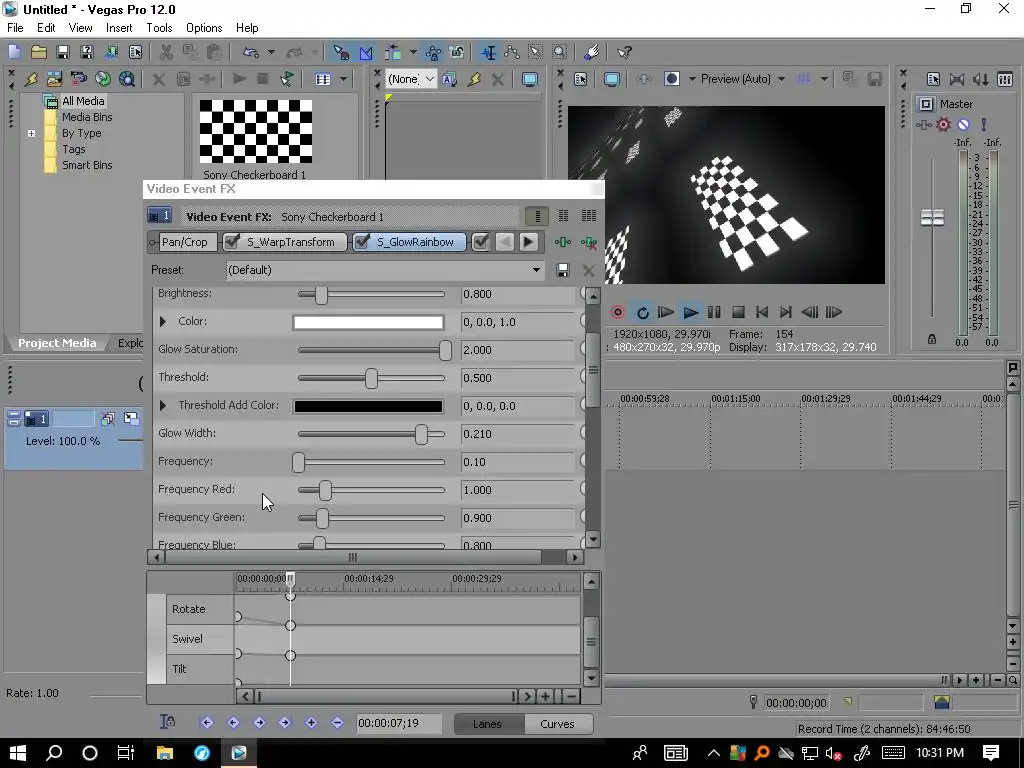
Task: Click Extract Audio from CD icon
Action: point(103,79)
